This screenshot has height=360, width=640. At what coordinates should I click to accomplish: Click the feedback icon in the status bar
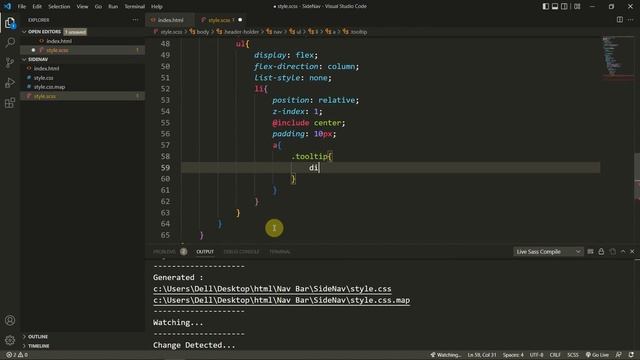pos(619,355)
